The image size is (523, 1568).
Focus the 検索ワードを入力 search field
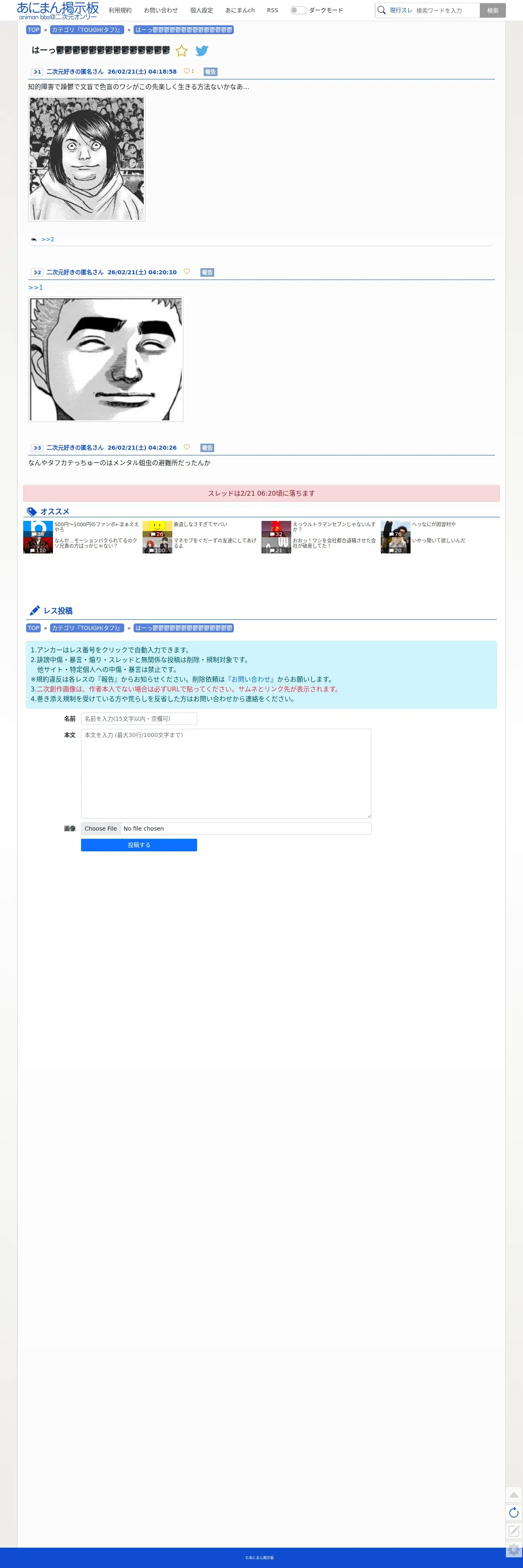[446, 10]
